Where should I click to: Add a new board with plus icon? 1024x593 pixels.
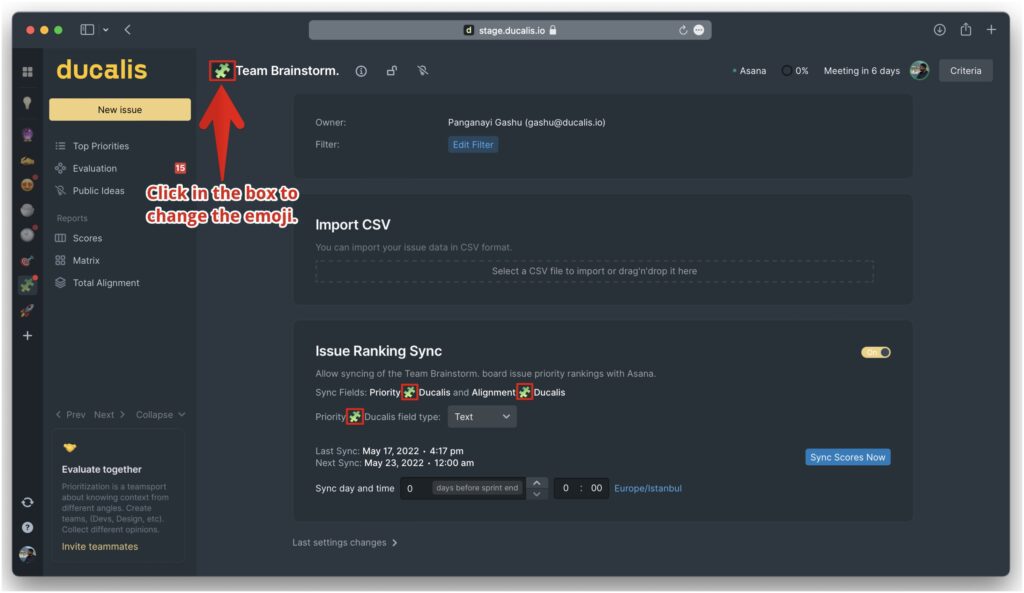point(27,336)
